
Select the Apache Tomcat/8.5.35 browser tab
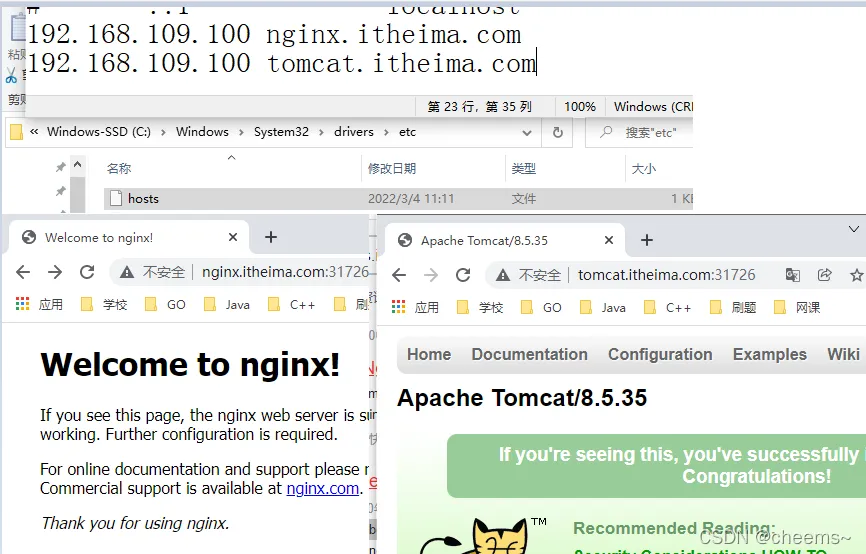505,240
